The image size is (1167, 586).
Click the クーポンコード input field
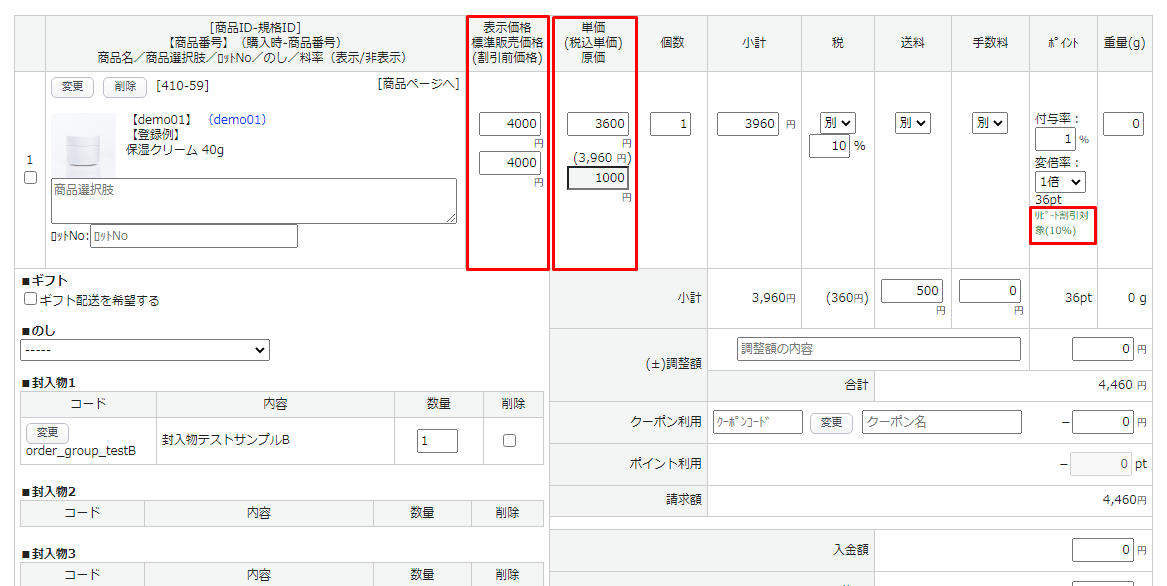(758, 421)
